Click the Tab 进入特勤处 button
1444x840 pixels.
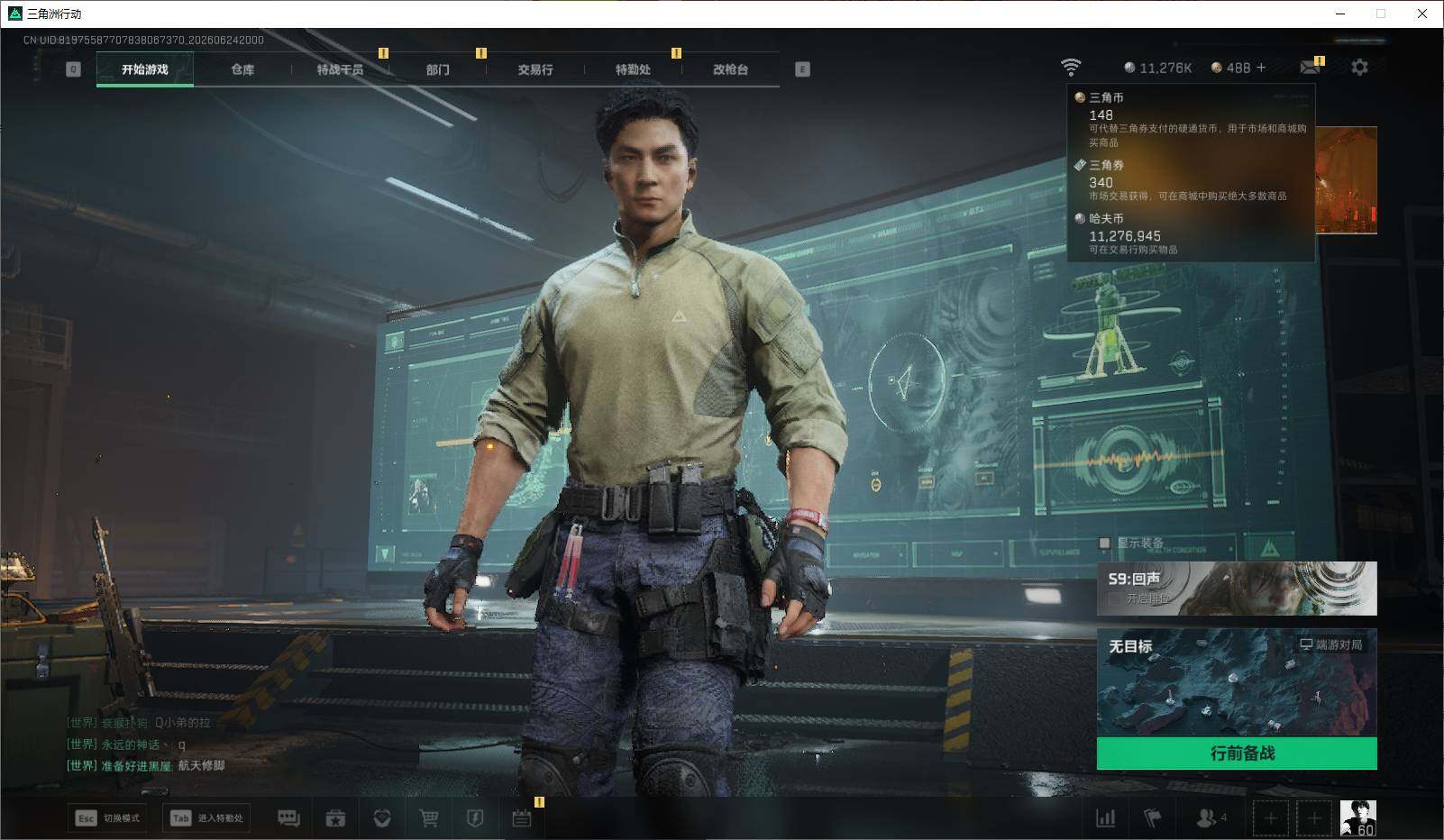coord(207,818)
